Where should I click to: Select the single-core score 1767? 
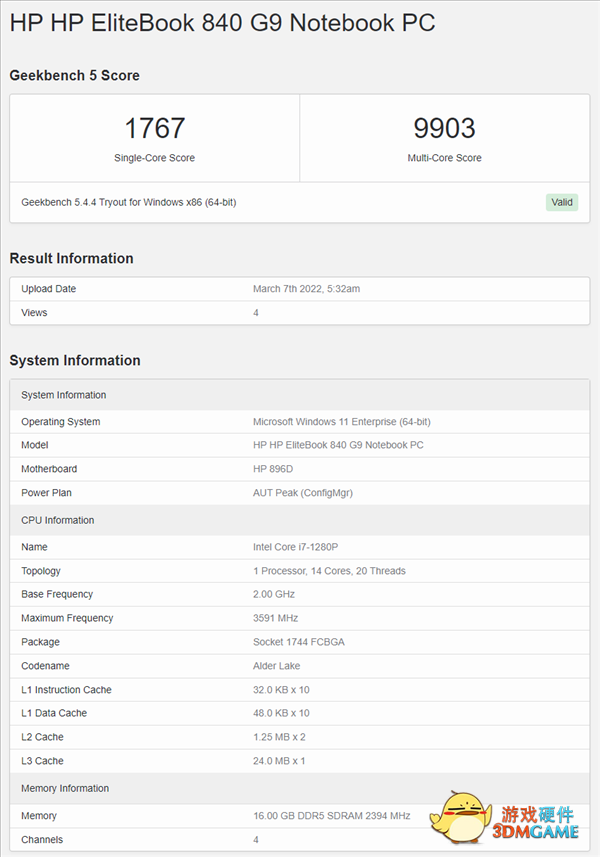pos(155,128)
